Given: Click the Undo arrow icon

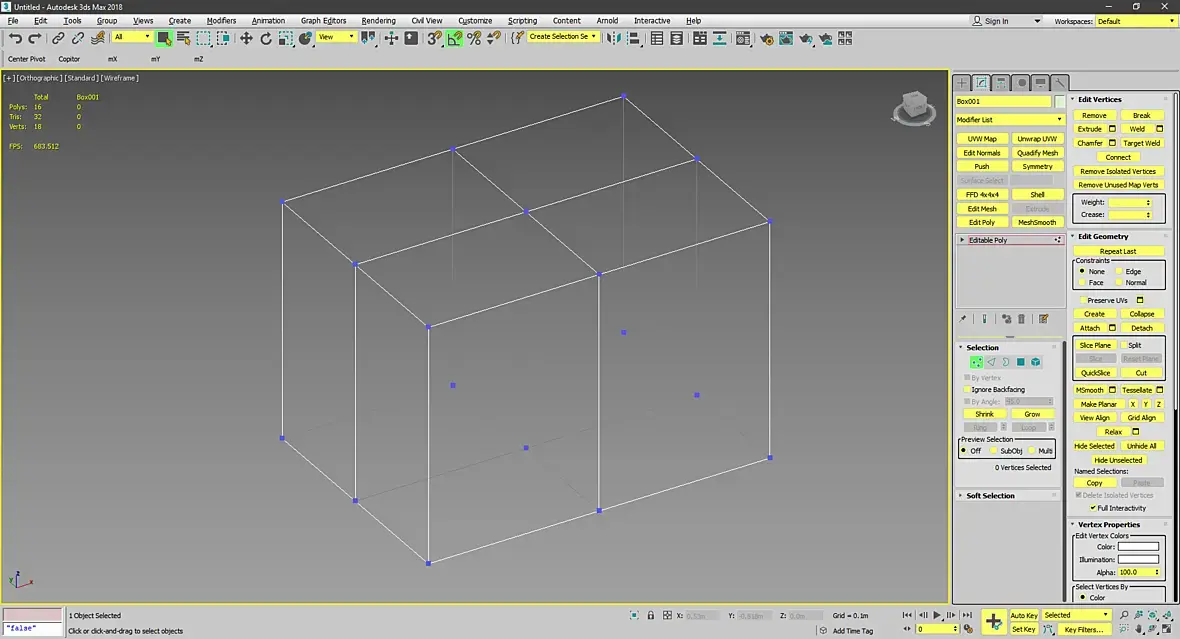Looking at the screenshot, I should pos(15,38).
